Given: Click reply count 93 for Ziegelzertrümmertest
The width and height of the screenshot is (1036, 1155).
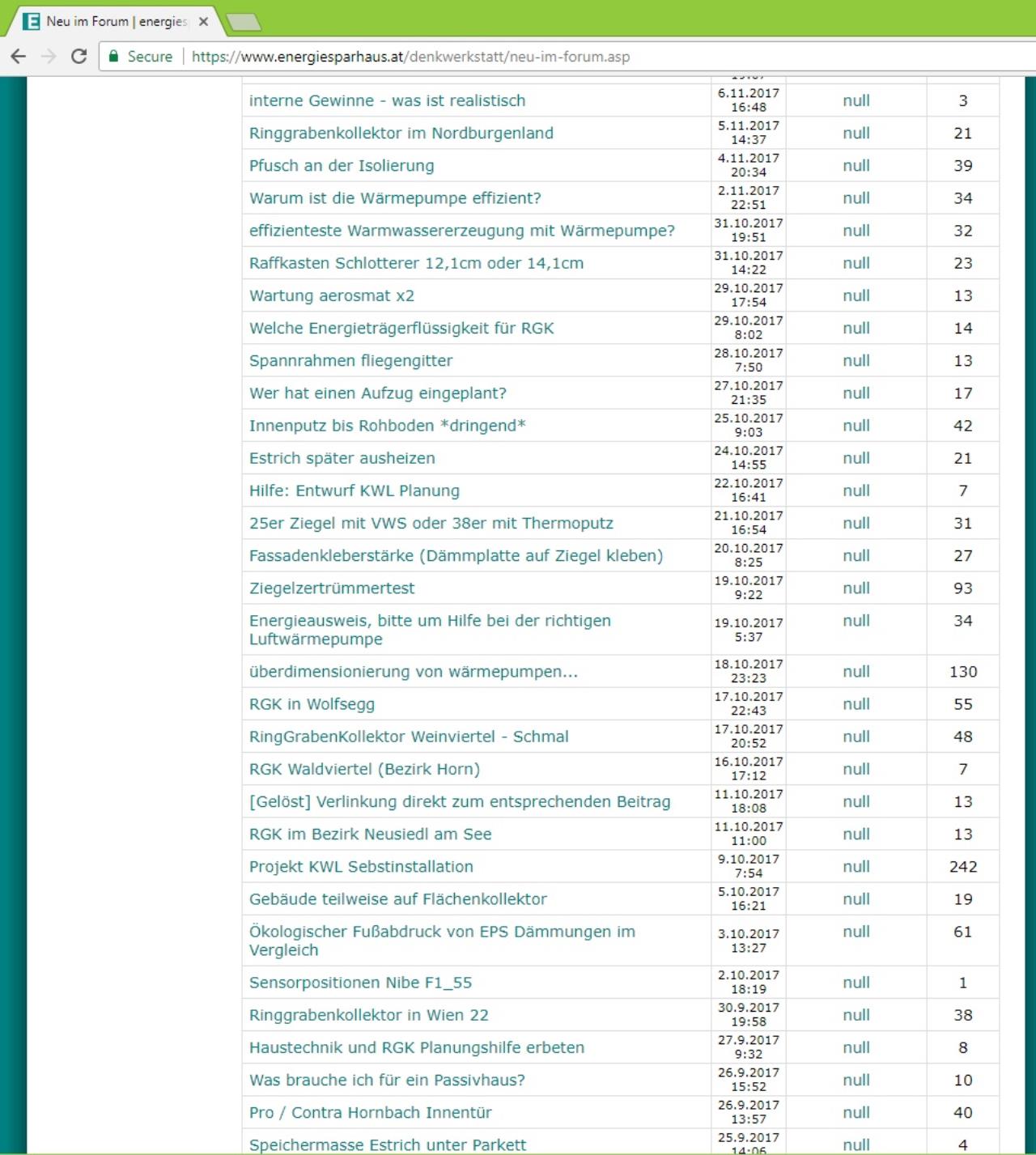Looking at the screenshot, I should coord(963,588).
